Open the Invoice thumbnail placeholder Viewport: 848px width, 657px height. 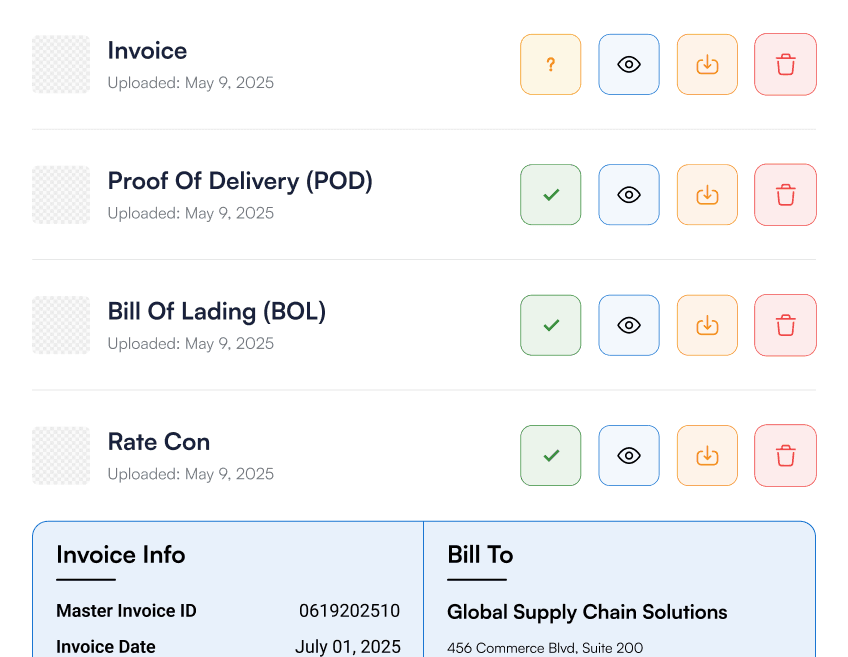[61, 64]
